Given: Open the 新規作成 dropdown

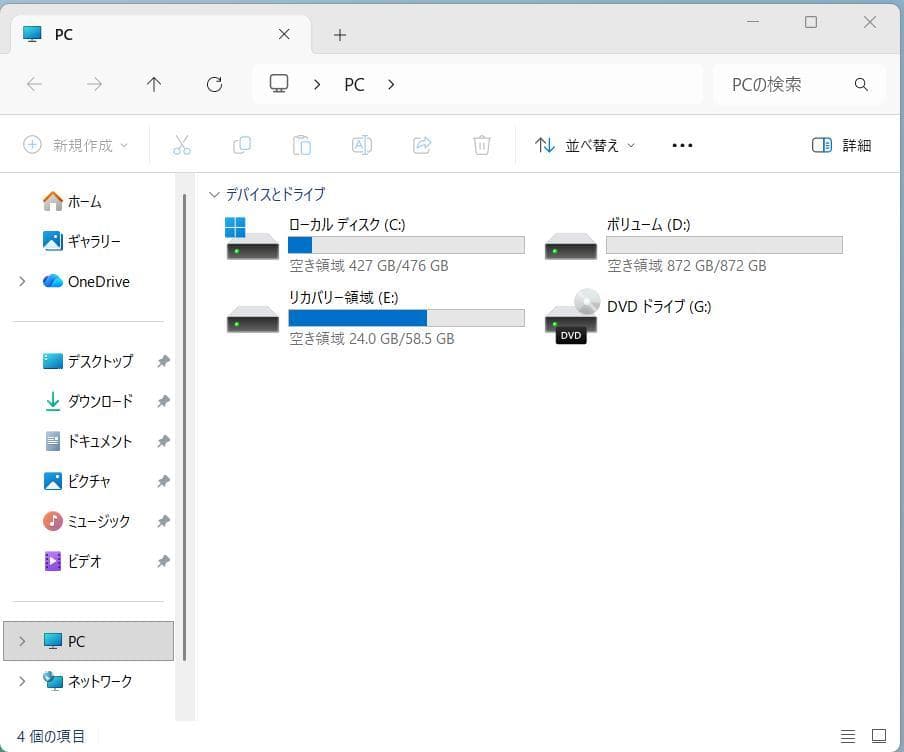Looking at the screenshot, I should 75,145.
